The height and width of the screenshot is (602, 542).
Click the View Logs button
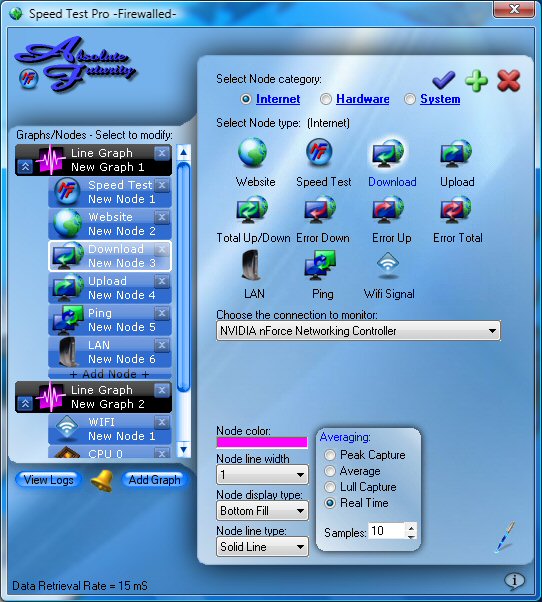(48, 480)
